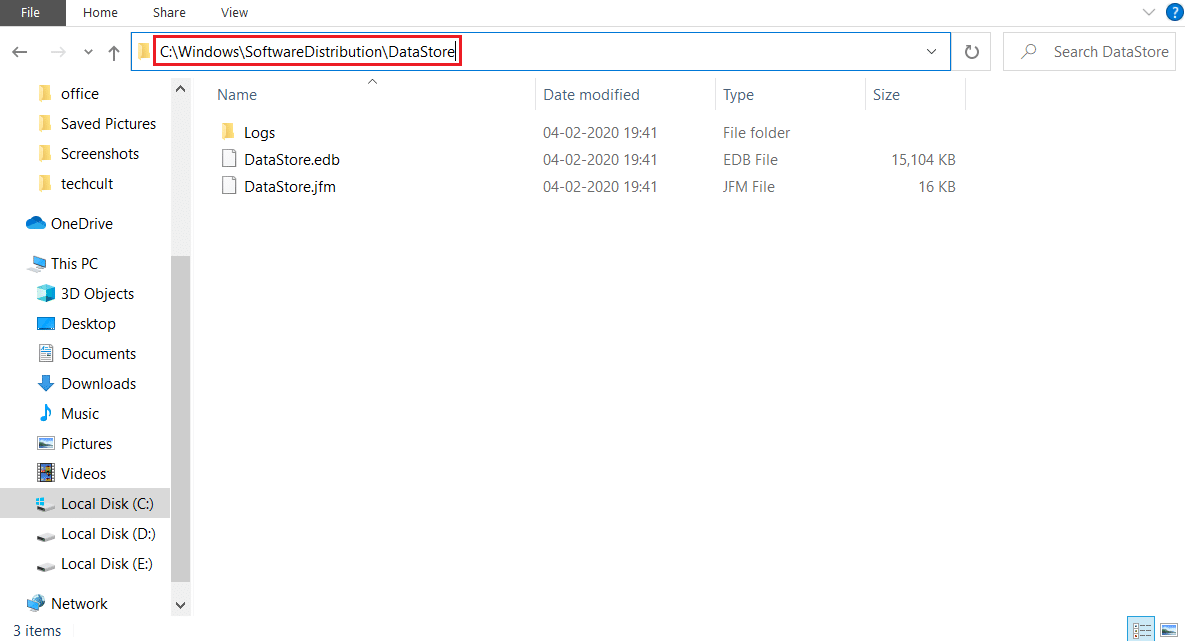Viewport: 1185px width, 641px height.
Task: Sort by Name column header
Action: [237, 94]
